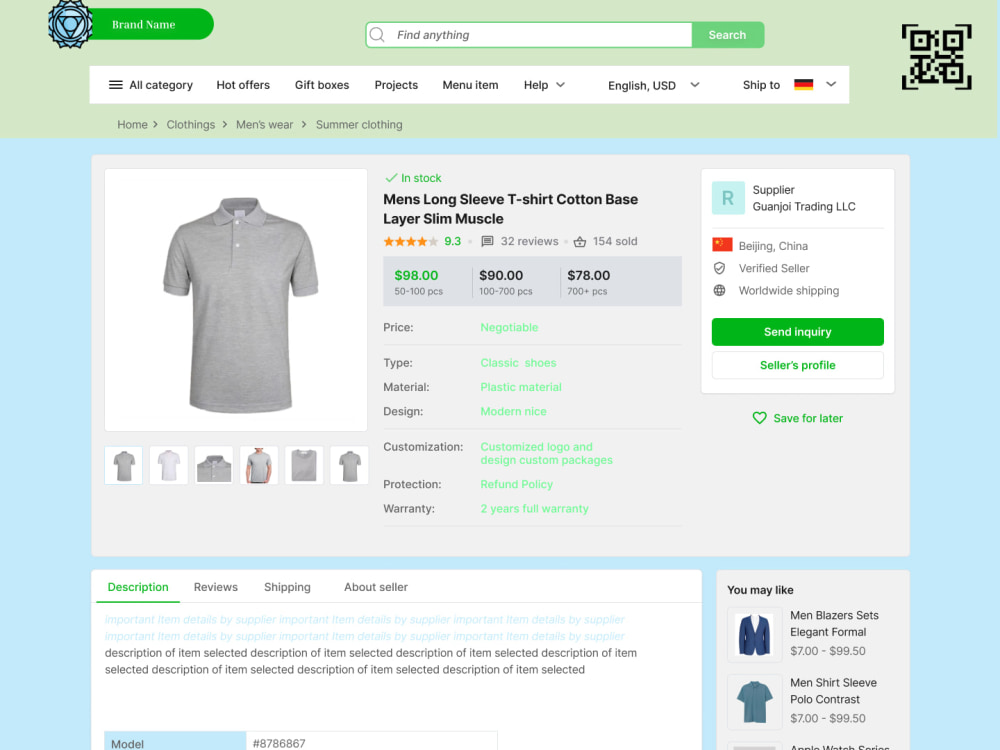Open the hamburger All category menu icon
The width and height of the screenshot is (1000, 750).
tap(115, 85)
